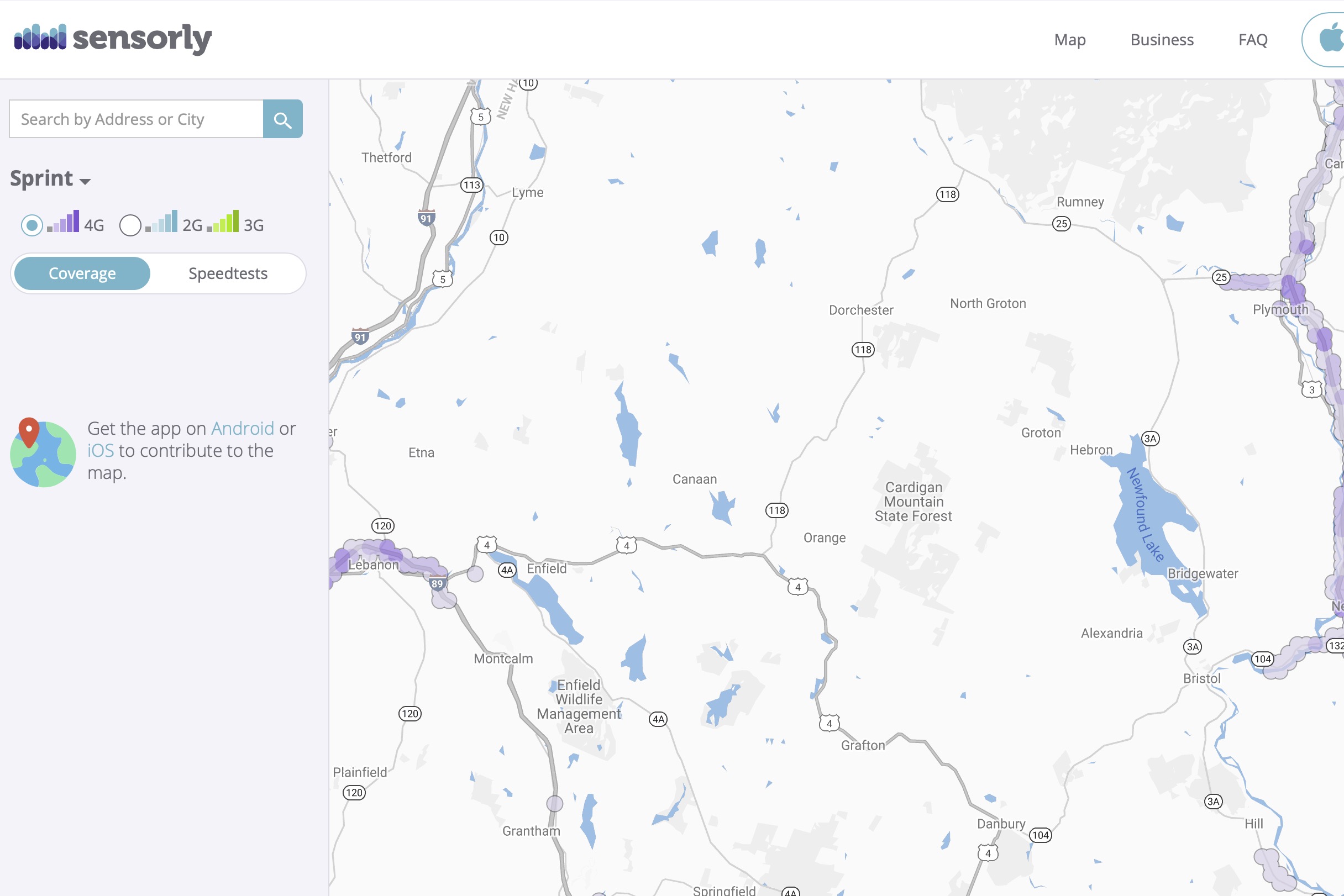This screenshot has height=896, width=1344.
Task: Go to the FAQ page
Action: pos(1252,40)
